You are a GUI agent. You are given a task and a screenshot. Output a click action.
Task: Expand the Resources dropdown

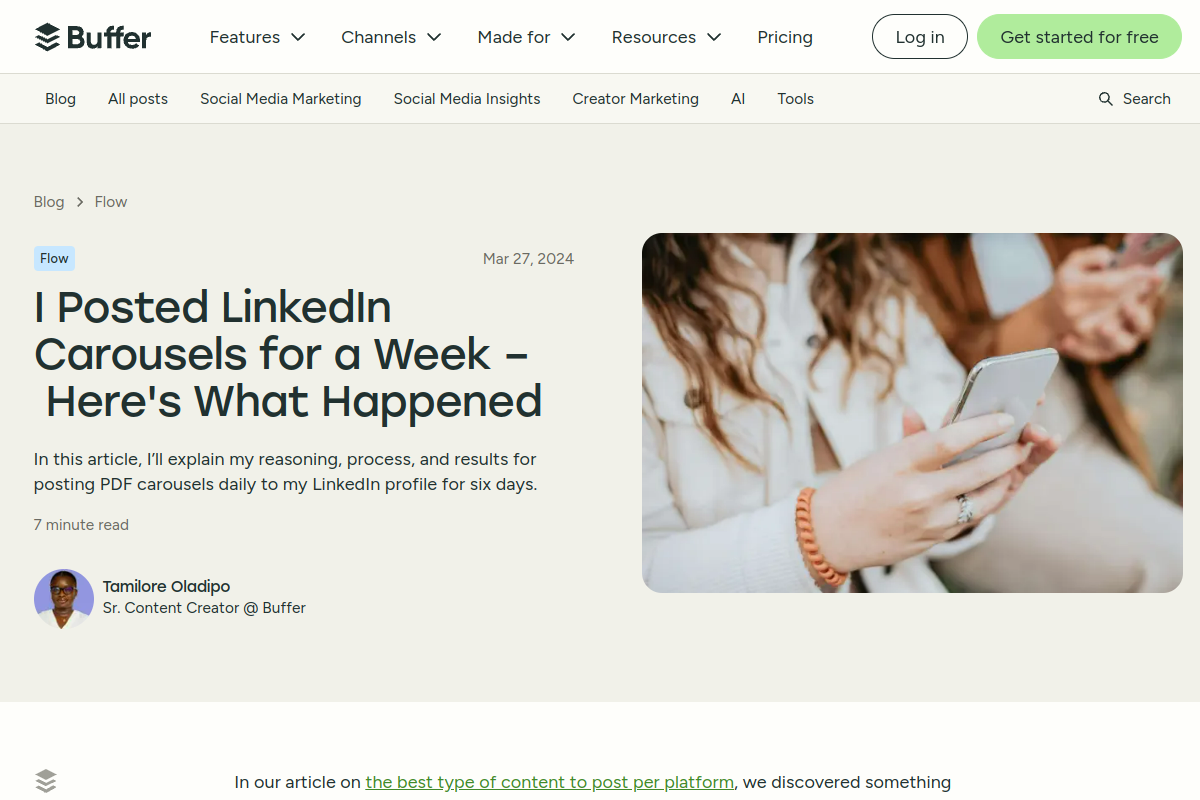coord(666,37)
